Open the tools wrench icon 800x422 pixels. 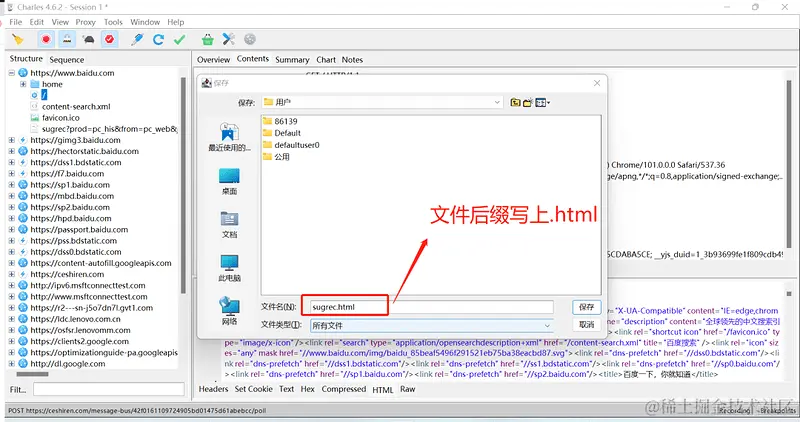(x=229, y=39)
